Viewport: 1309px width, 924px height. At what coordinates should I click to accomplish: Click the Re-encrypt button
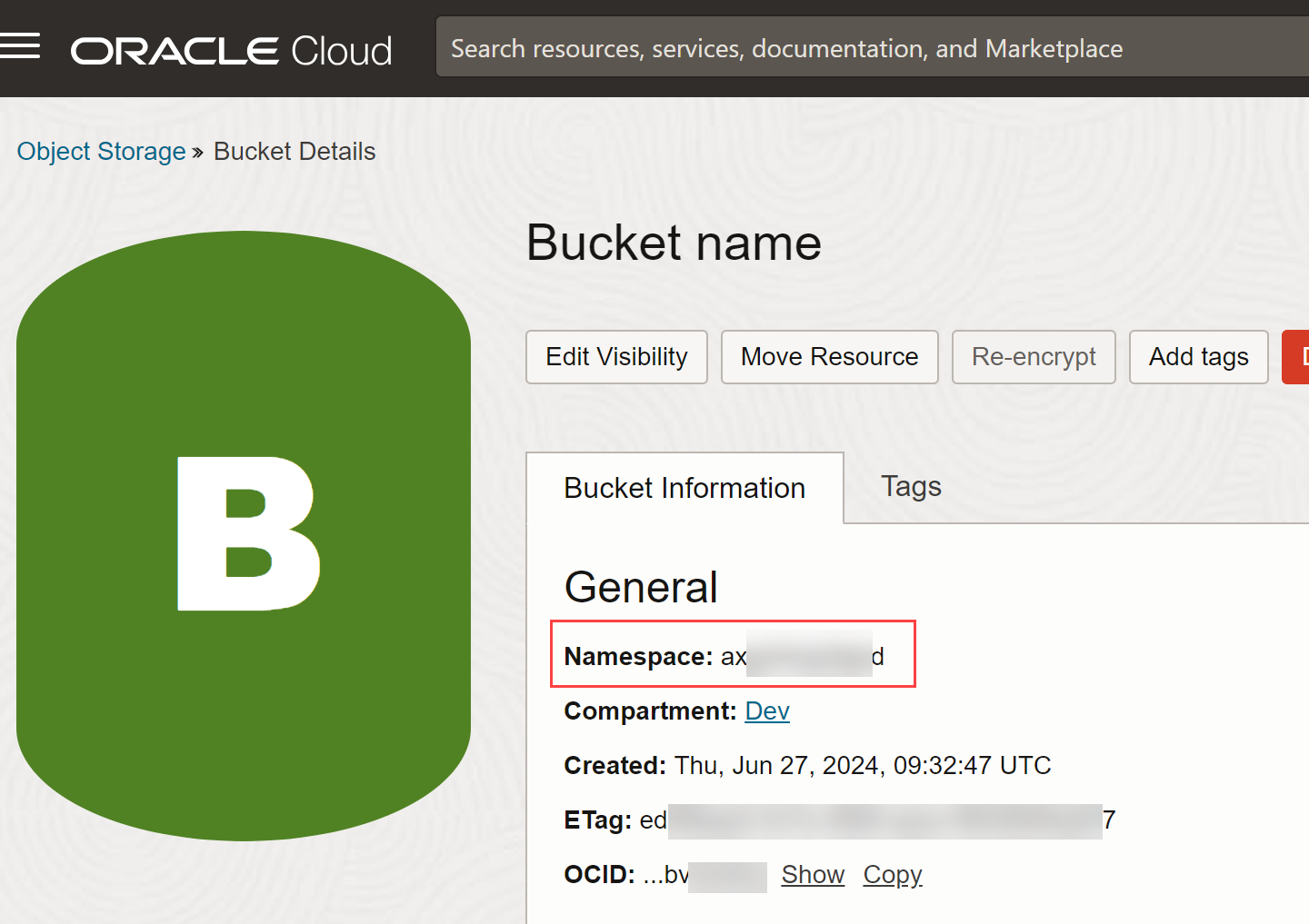(1034, 357)
